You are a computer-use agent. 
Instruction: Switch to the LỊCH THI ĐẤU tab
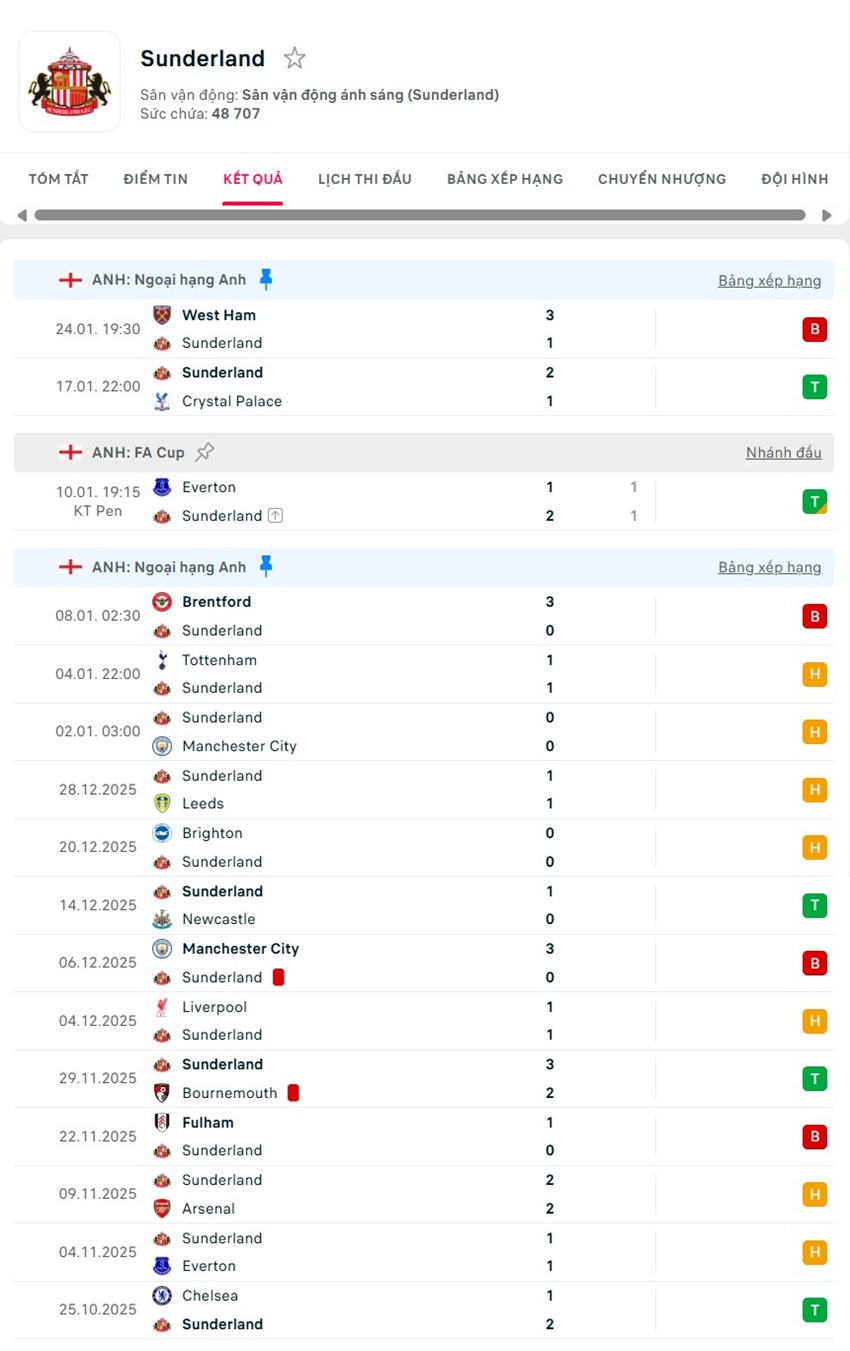pyautogui.click(x=364, y=178)
